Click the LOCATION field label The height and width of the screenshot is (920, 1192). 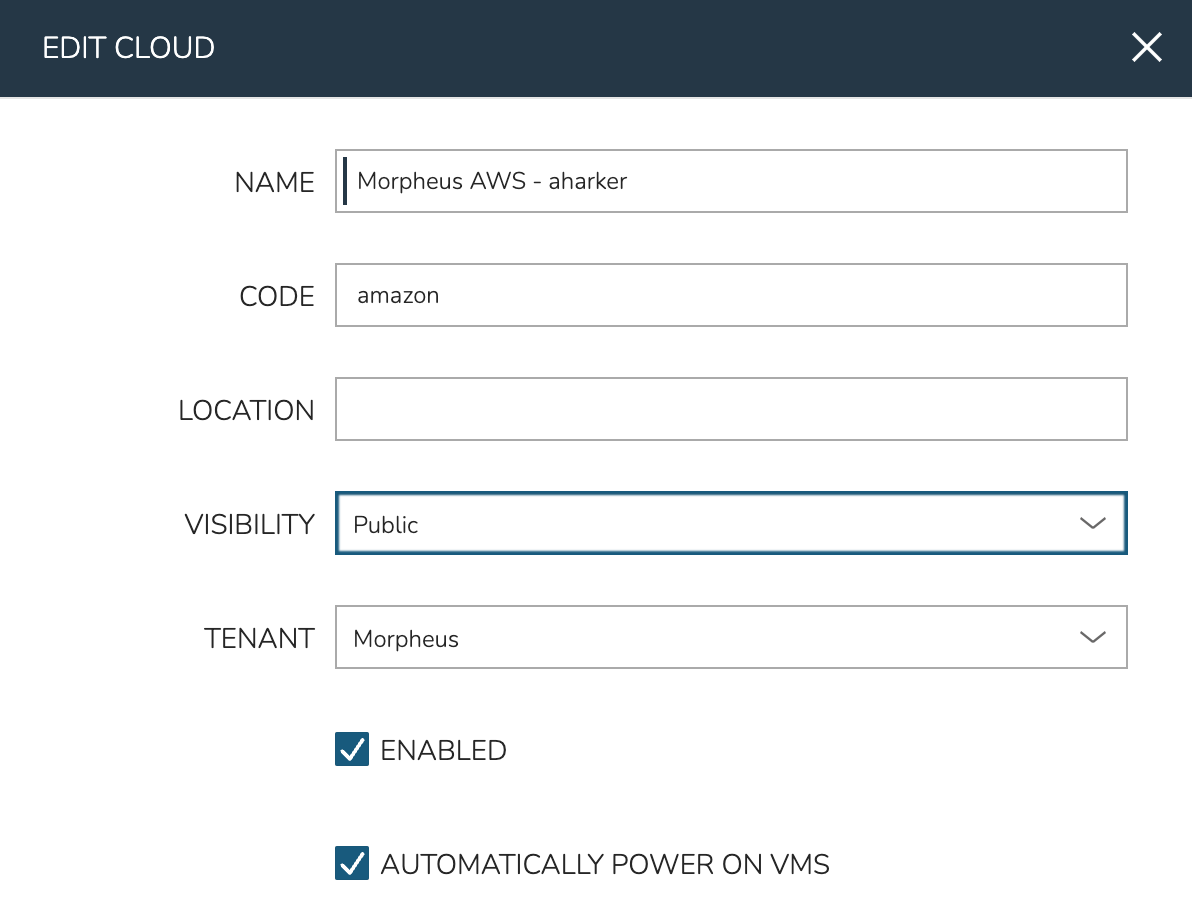[246, 410]
